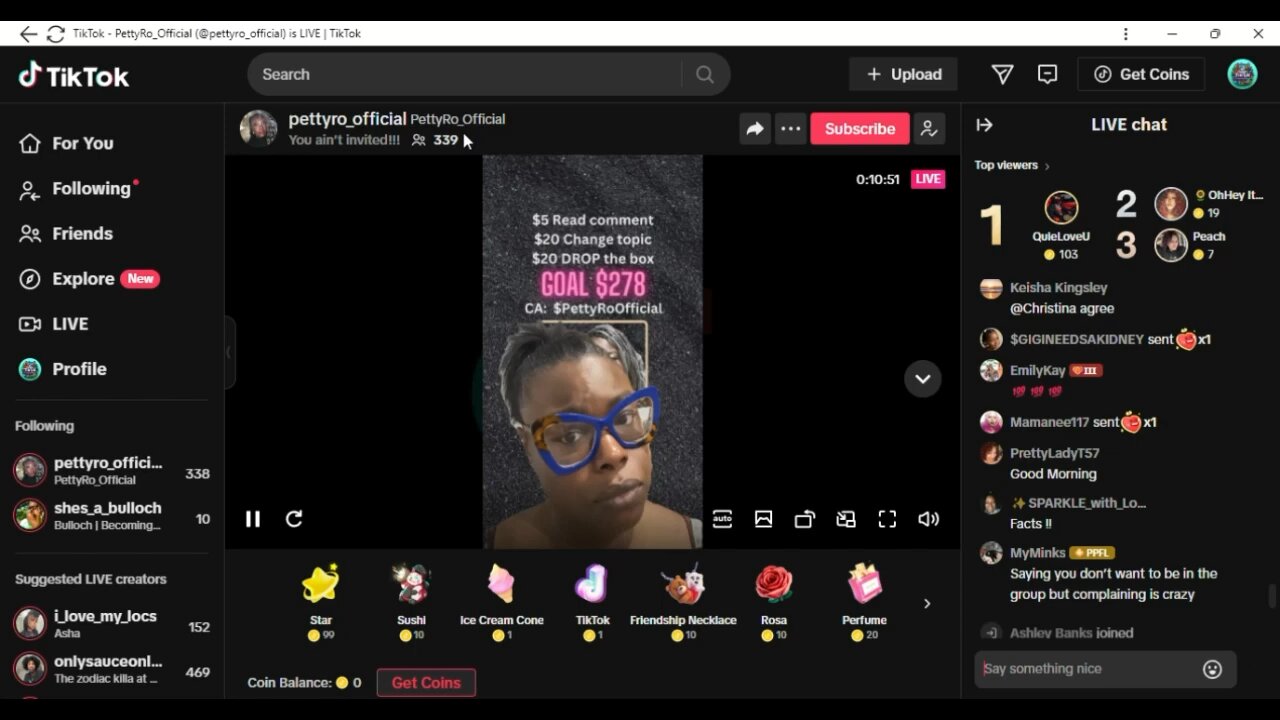Open the direct messages paper plane icon
Image resolution: width=1280 pixels, height=720 pixels.
click(x=1002, y=74)
